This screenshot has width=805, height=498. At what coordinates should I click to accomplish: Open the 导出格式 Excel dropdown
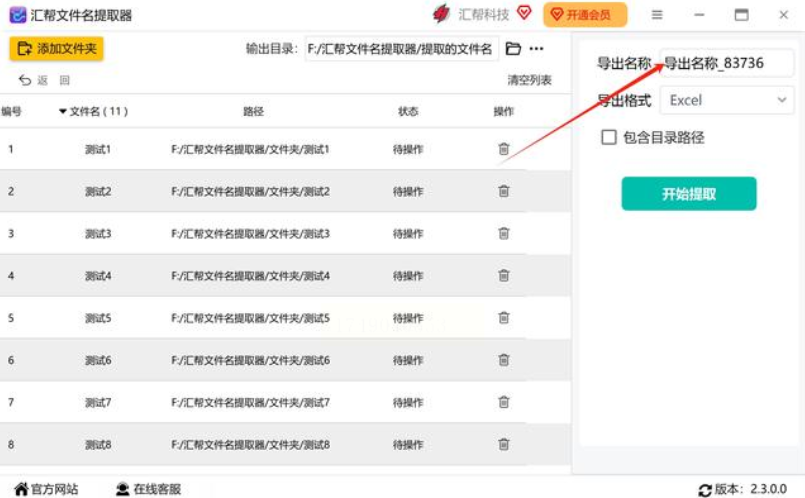click(x=726, y=100)
